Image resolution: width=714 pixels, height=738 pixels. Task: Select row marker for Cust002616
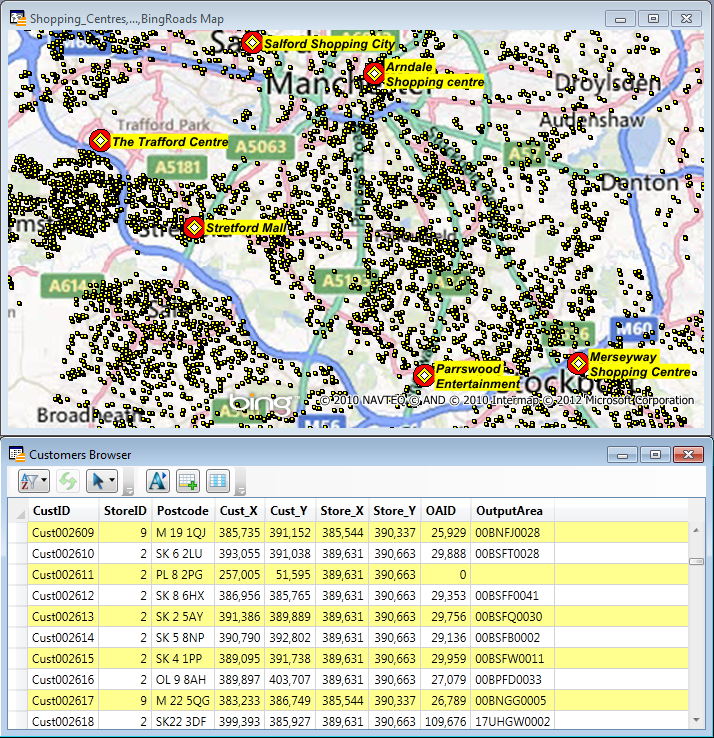point(18,679)
